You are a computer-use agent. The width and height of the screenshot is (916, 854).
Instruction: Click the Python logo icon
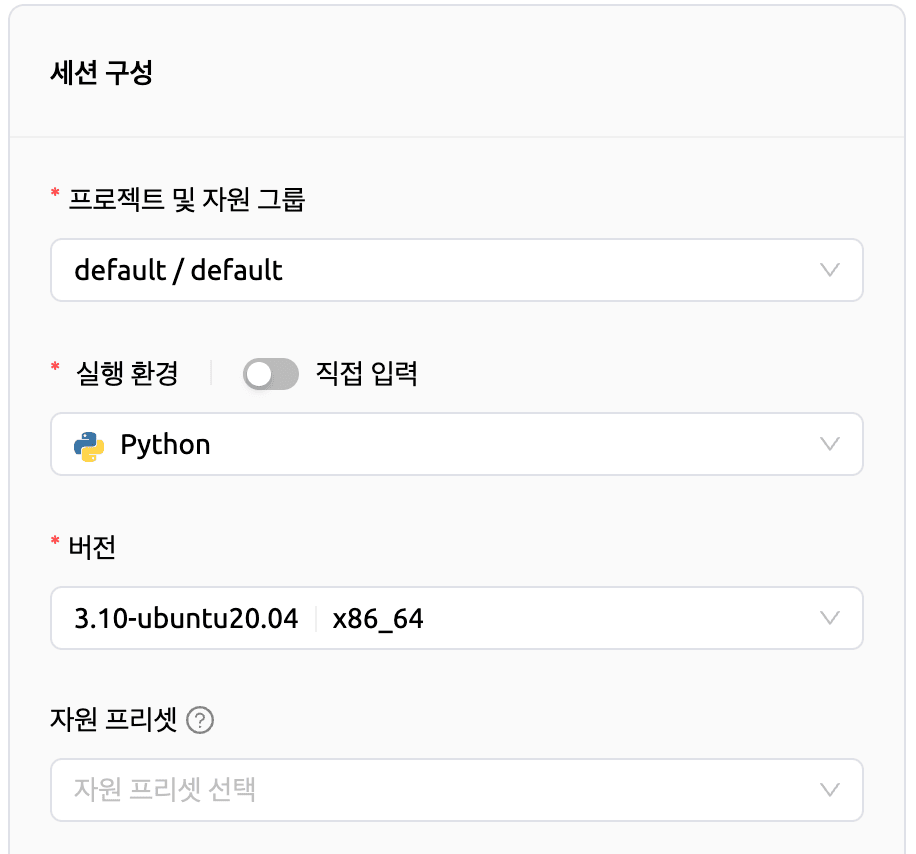tap(89, 444)
